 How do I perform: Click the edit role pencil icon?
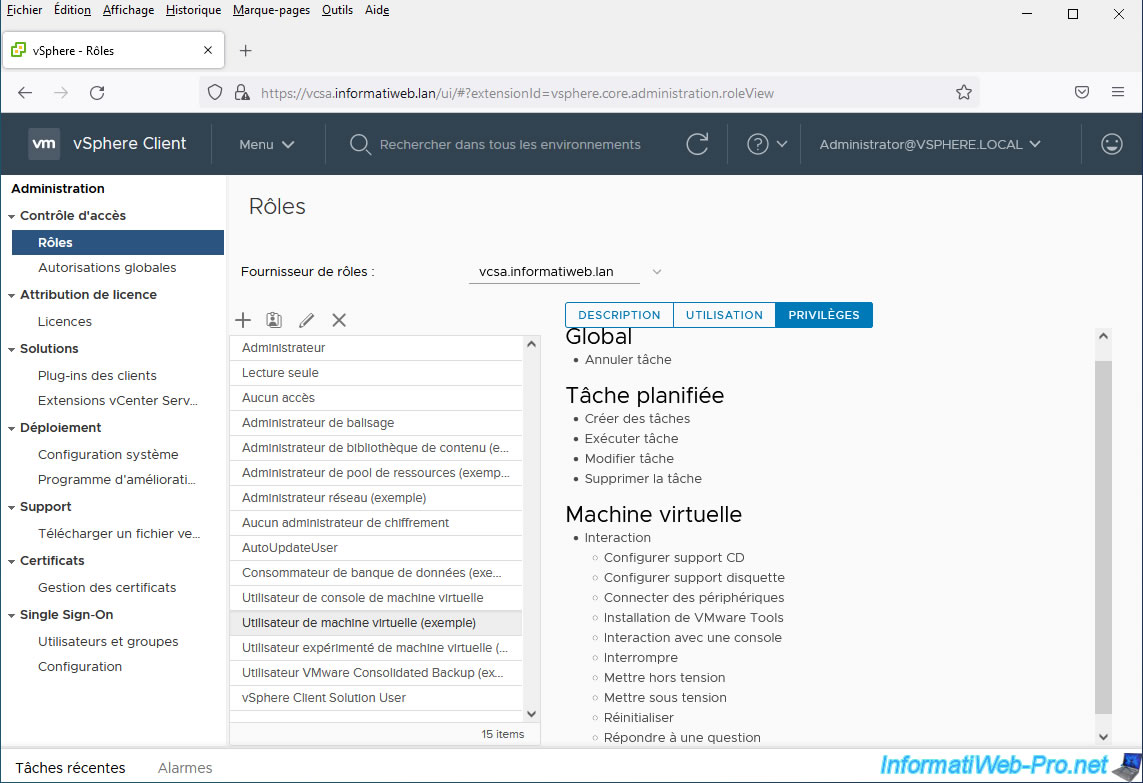click(x=306, y=320)
